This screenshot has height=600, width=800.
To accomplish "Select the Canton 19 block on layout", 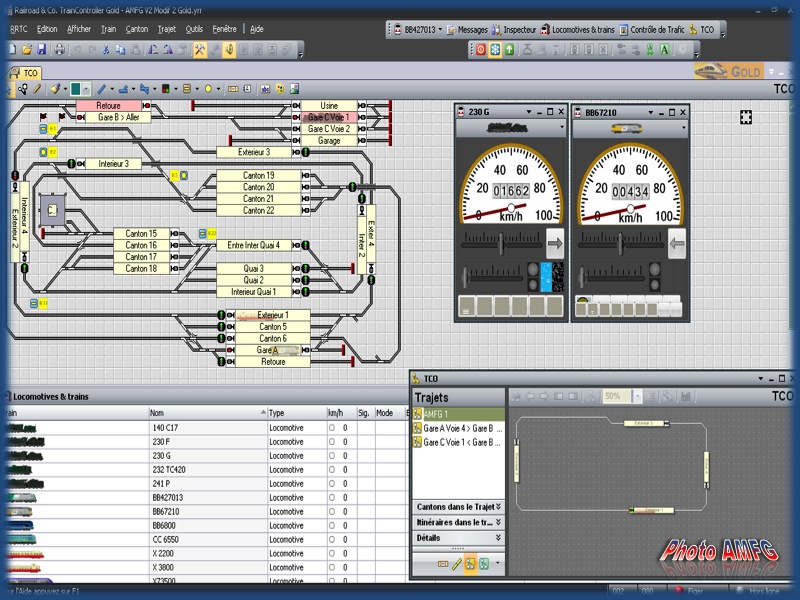I will (x=258, y=175).
